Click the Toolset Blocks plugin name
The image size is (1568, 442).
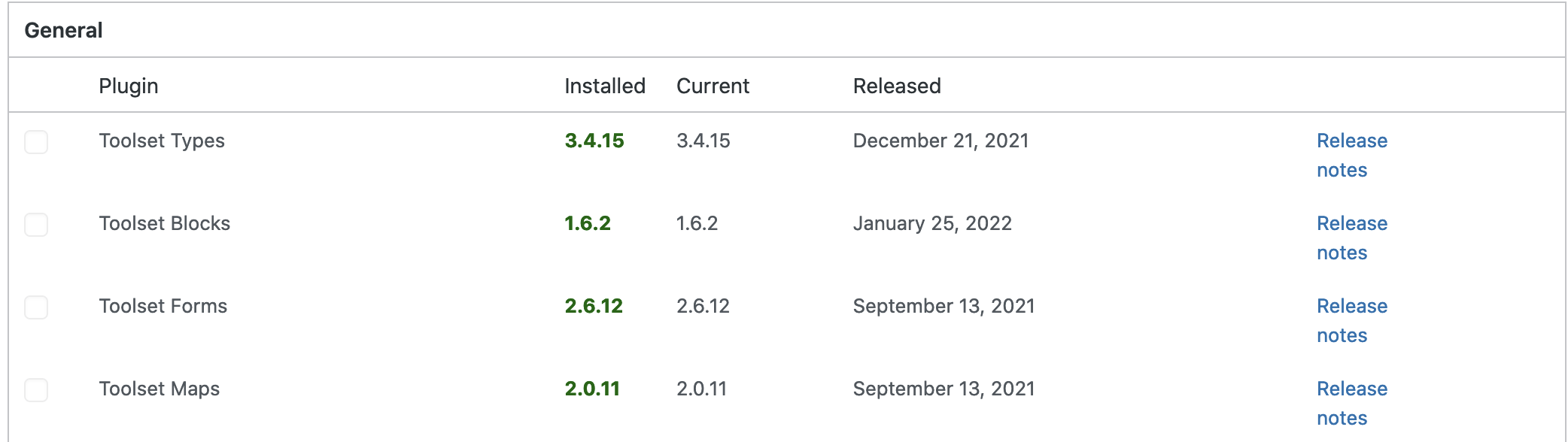pyautogui.click(x=165, y=224)
